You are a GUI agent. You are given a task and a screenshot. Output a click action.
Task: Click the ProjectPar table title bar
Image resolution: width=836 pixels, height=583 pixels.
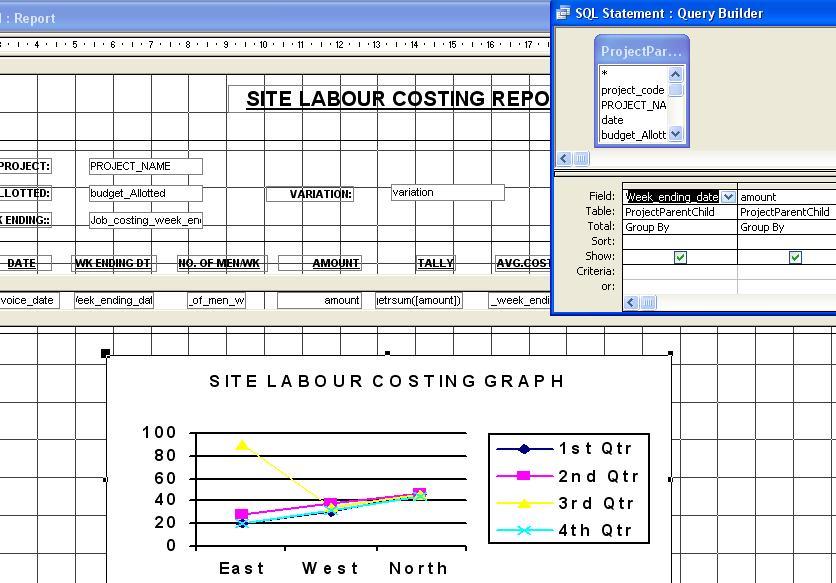coord(641,51)
